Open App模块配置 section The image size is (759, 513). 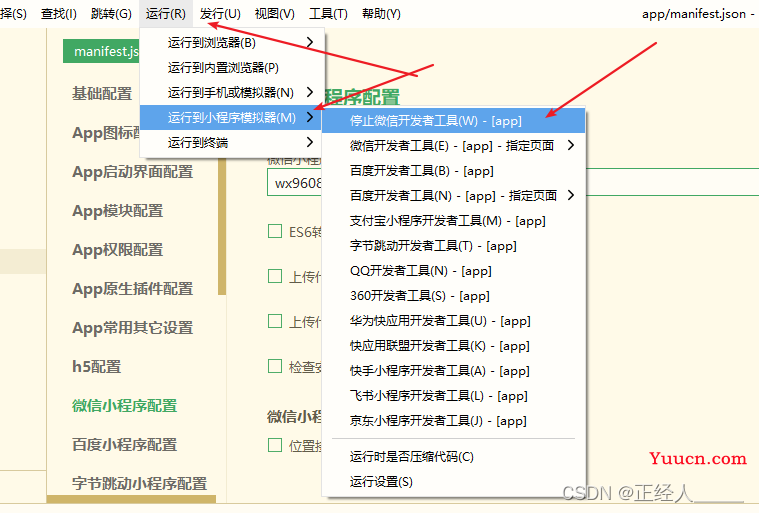coord(118,211)
